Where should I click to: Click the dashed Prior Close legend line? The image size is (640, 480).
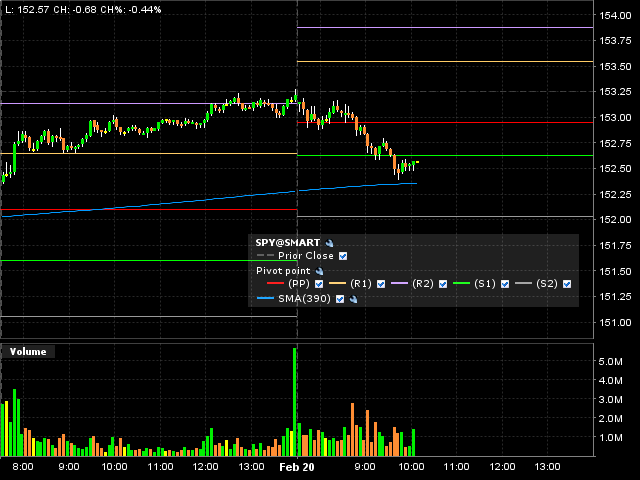265,256
